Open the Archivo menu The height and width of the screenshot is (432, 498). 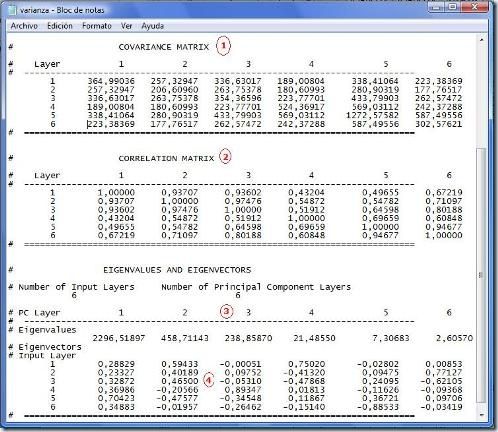pyautogui.click(x=24, y=26)
